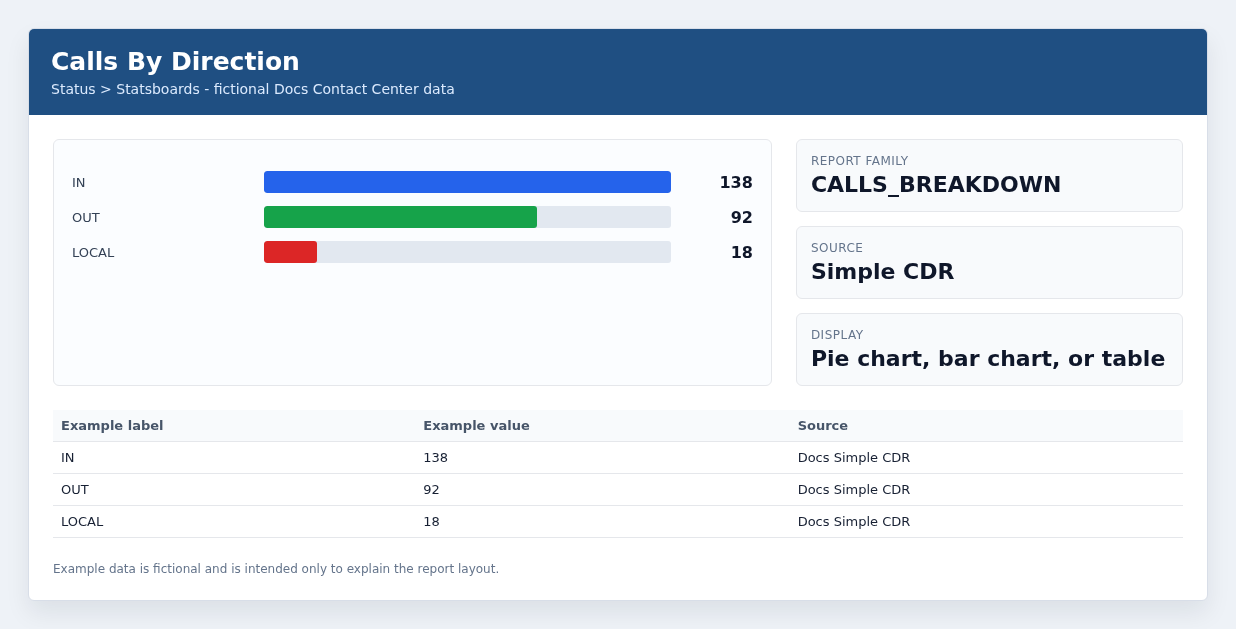This screenshot has width=1236, height=629.
Task: Click the IN label in the bar chart
Action: coord(79,182)
